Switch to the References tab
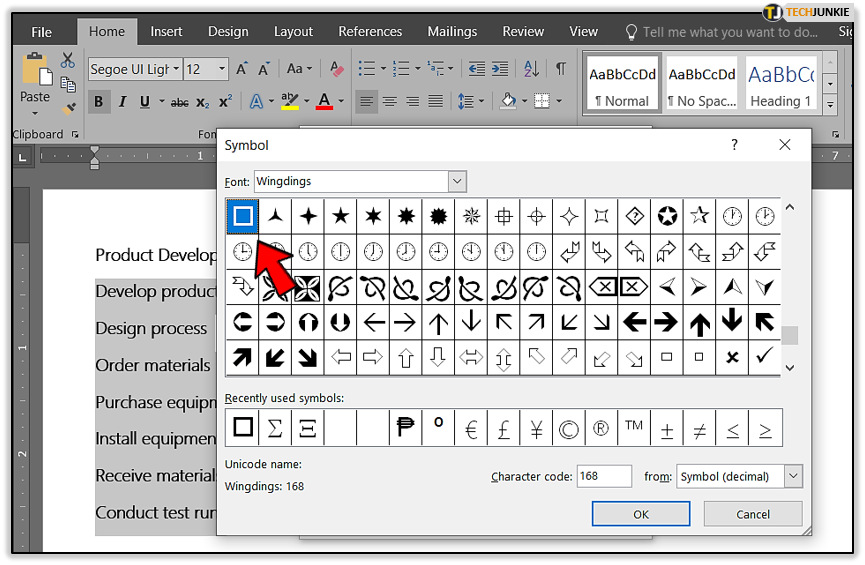This screenshot has width=865, height=565. click(x=370, y=32)
